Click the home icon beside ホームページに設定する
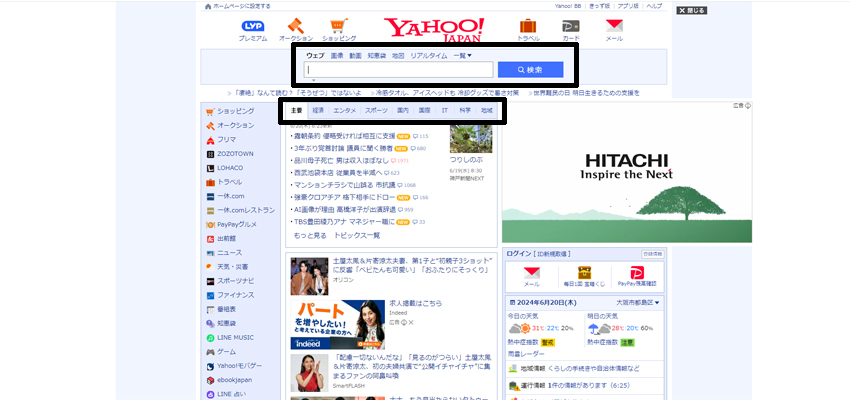This screenshot has height=400, width=850. tap(208, 7)
